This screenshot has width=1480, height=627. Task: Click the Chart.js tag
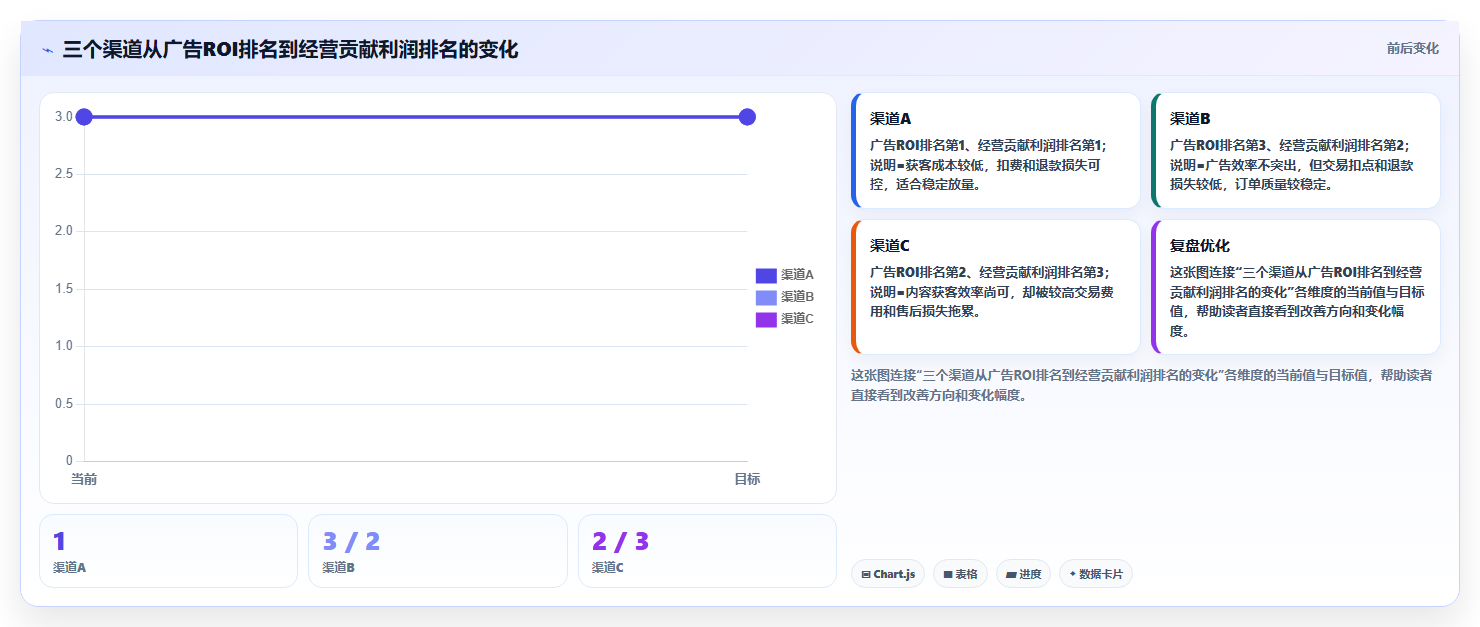point(888,574)
